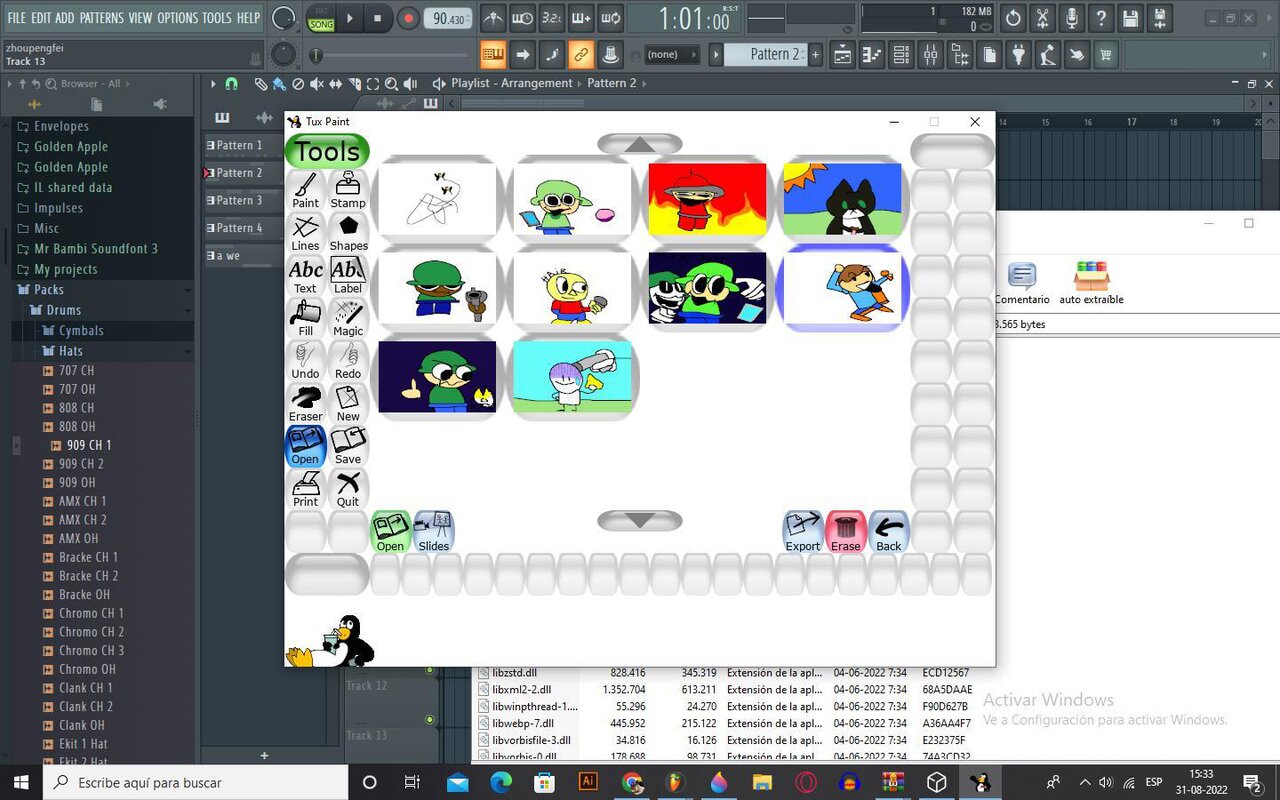Open the plugin picker plug icon
The width and height of the screenshot is (1280, 800).
click(1018, 55)
